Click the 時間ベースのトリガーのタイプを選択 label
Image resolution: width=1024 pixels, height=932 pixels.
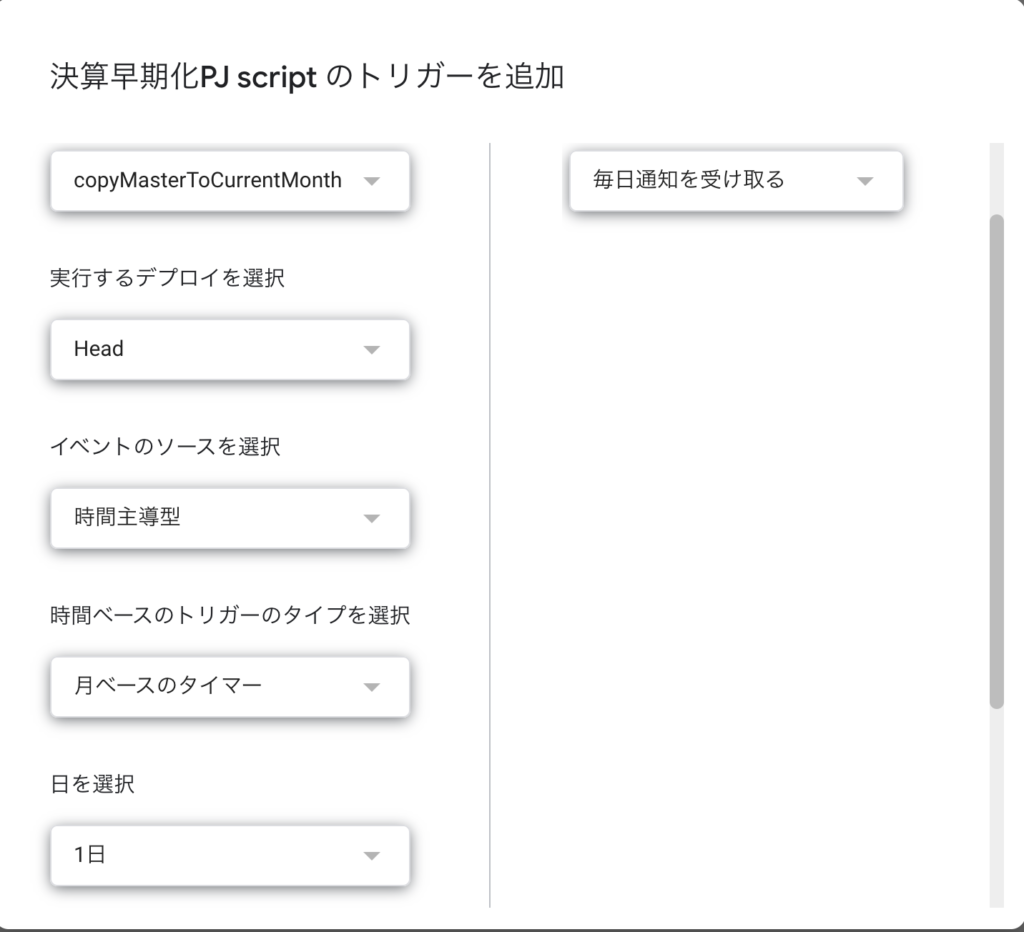pyautogui.click(x=230, y=615)
